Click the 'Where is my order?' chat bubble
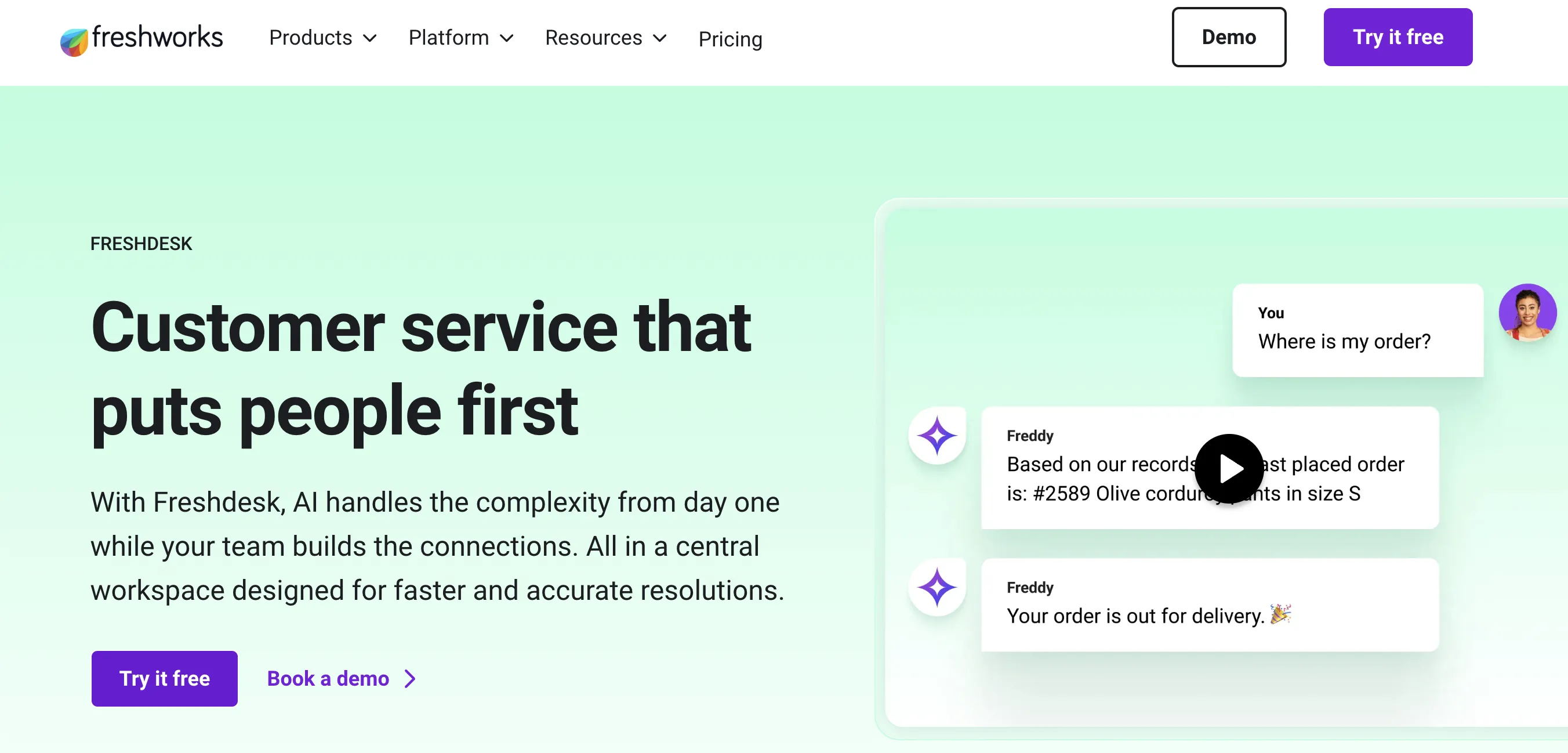The height and width of the screenshot is (753, 1568). click(x=1358, y=331)
